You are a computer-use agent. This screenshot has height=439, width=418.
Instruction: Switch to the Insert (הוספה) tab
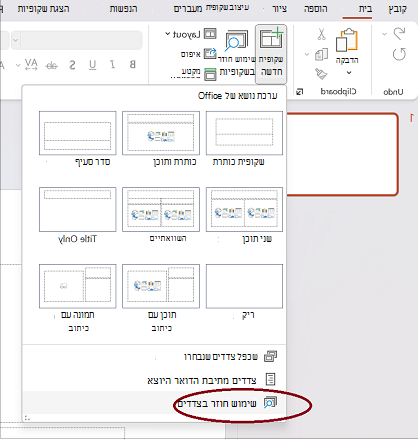tap(315, 9)
